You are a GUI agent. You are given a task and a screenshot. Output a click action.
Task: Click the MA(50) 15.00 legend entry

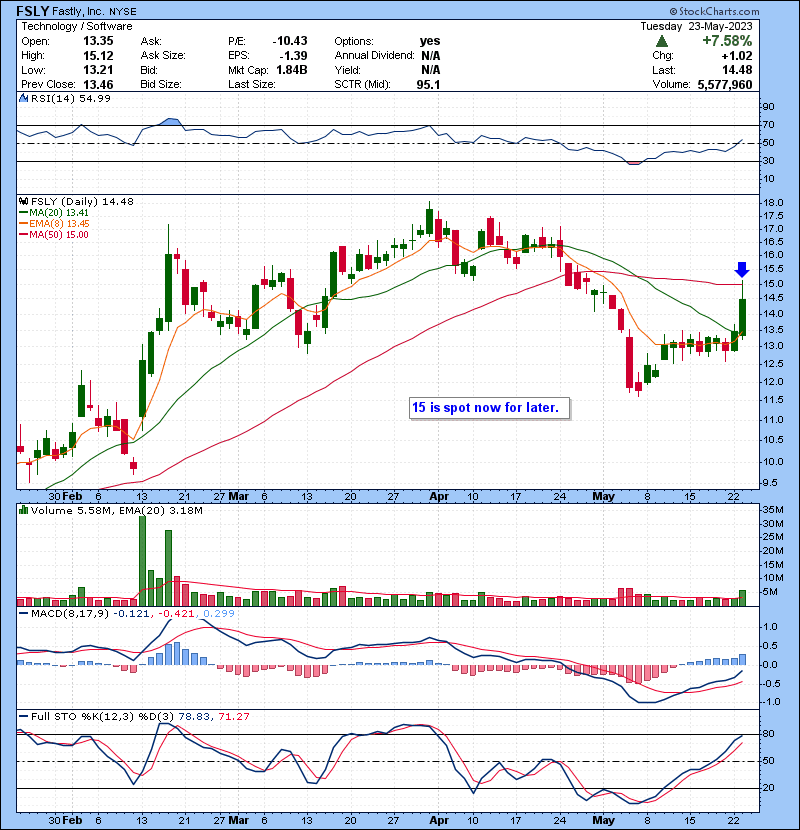53,235
